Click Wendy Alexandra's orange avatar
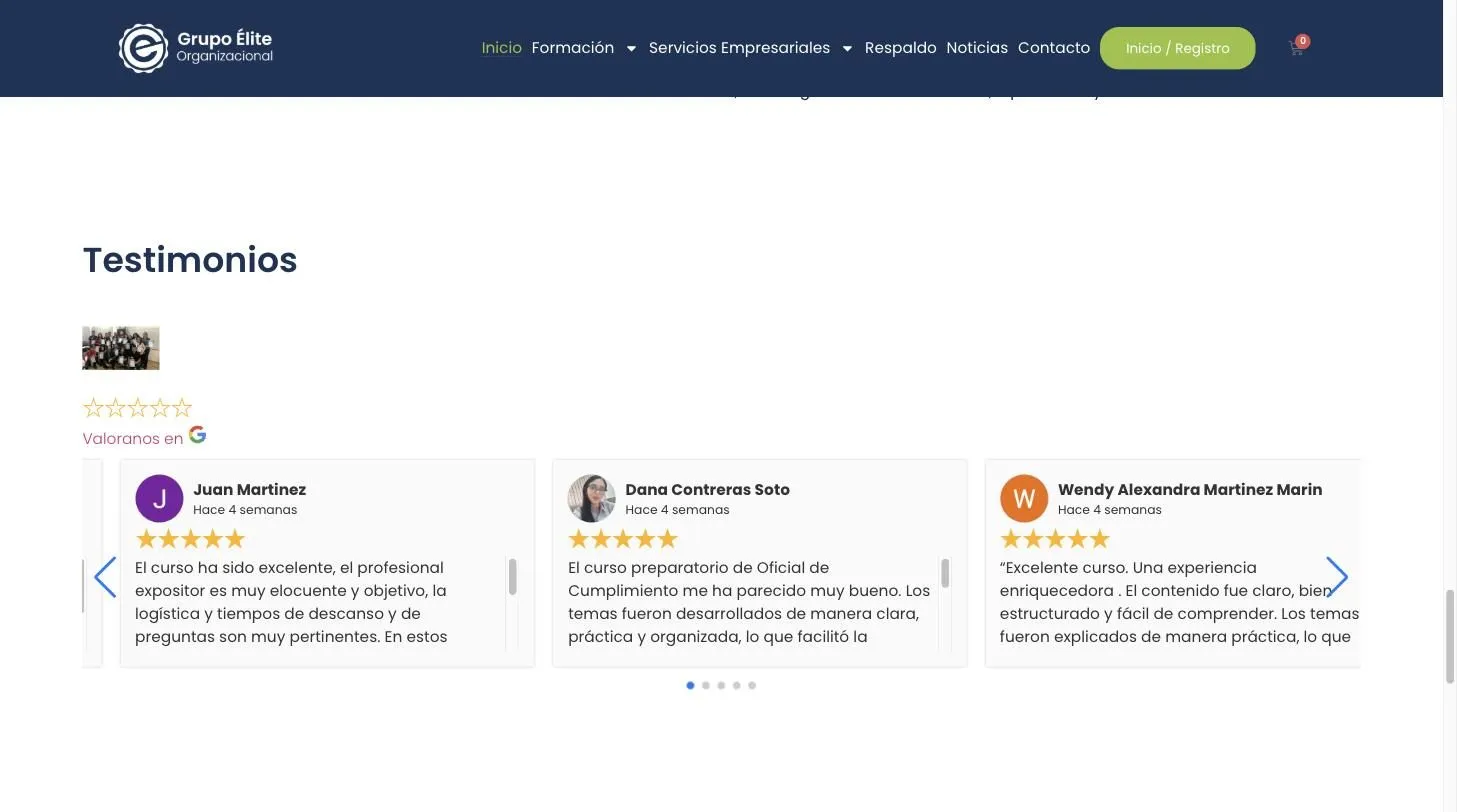The image size is (1457, 812). [1024, 498]
